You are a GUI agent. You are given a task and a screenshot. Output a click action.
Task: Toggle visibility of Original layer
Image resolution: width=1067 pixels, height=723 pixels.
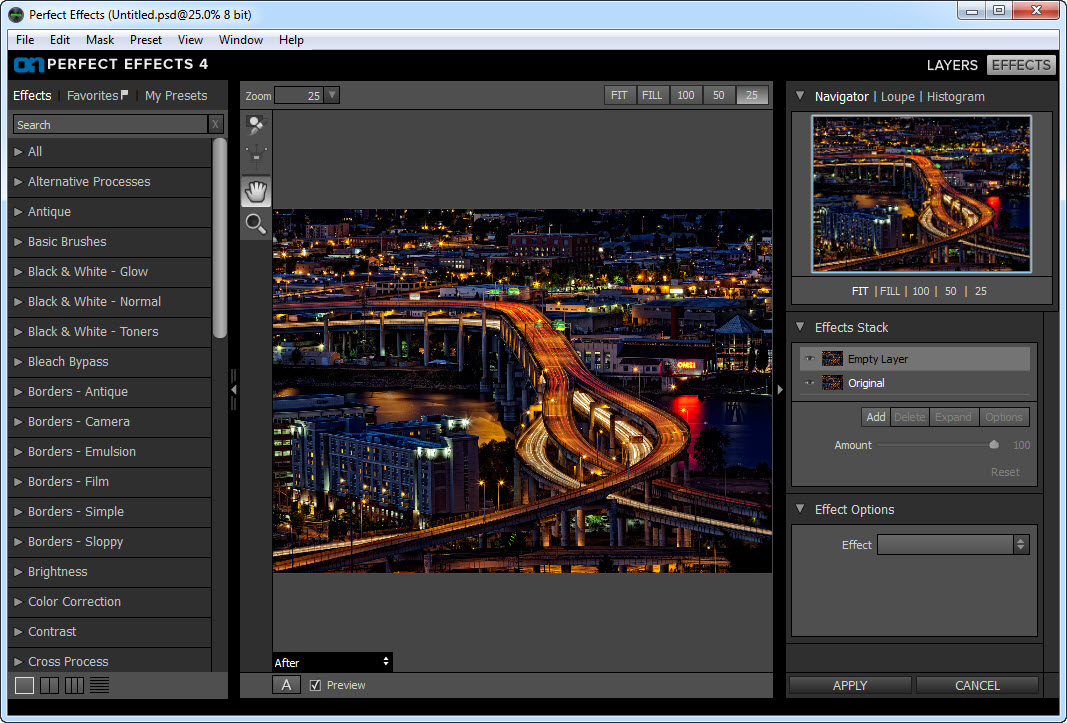pos(809,383)
